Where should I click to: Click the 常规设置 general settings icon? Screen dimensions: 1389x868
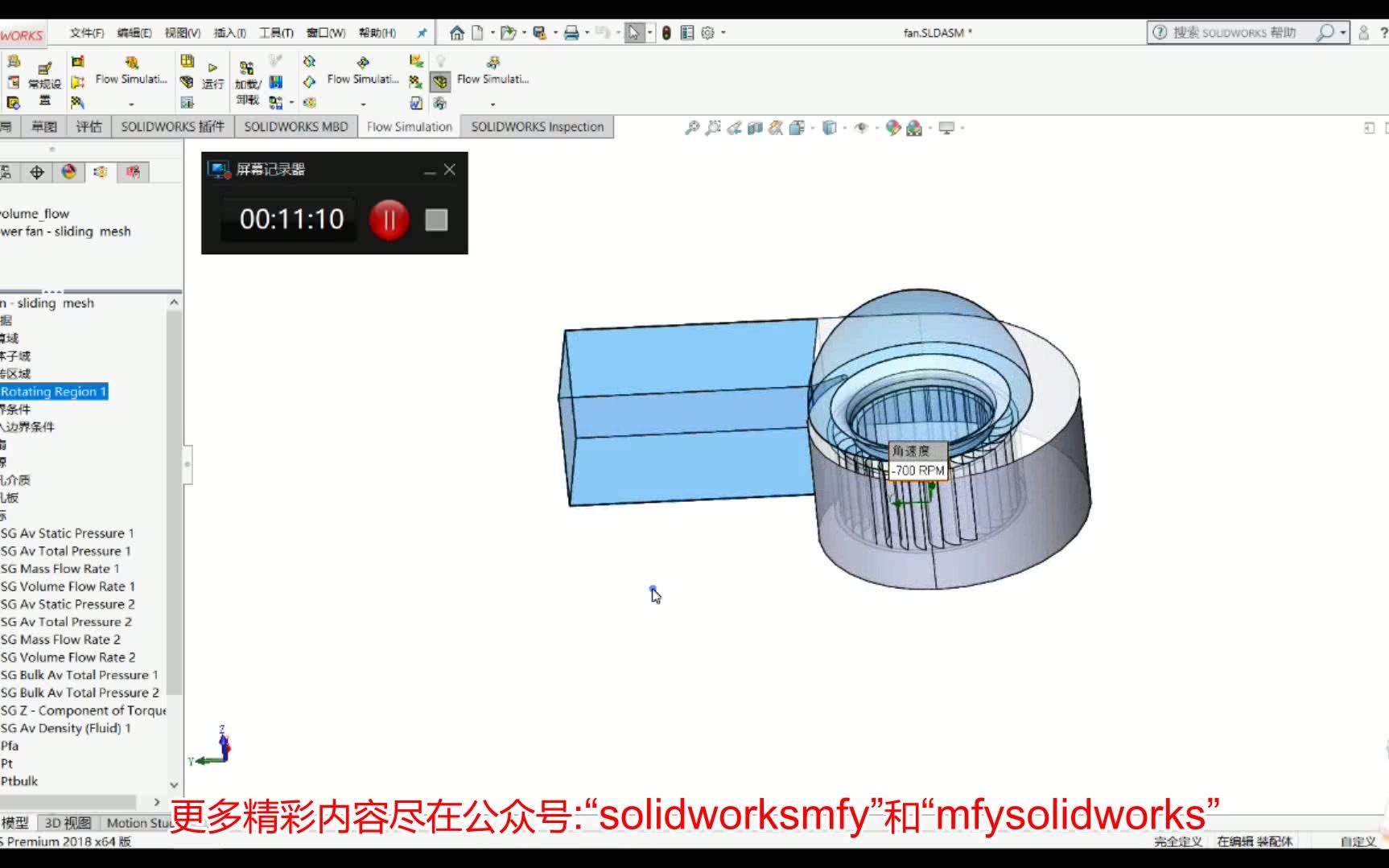(43, 80)
